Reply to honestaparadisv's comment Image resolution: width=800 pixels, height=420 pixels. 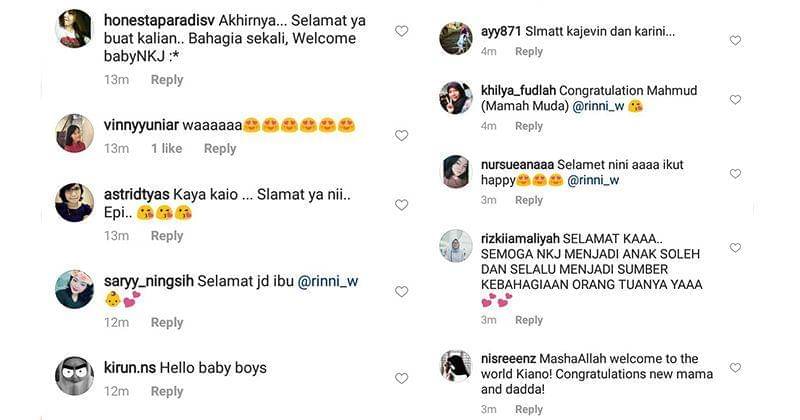point(167,80)
